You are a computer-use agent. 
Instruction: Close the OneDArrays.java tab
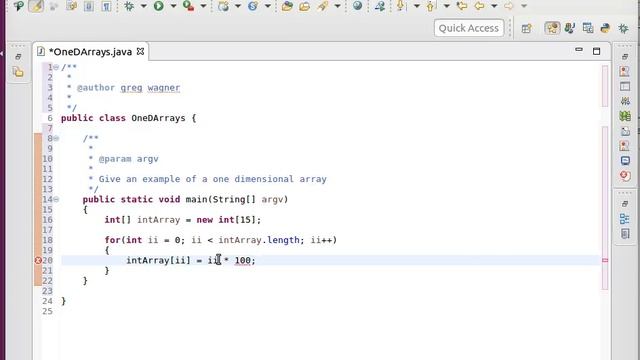(x=140, y=51)
